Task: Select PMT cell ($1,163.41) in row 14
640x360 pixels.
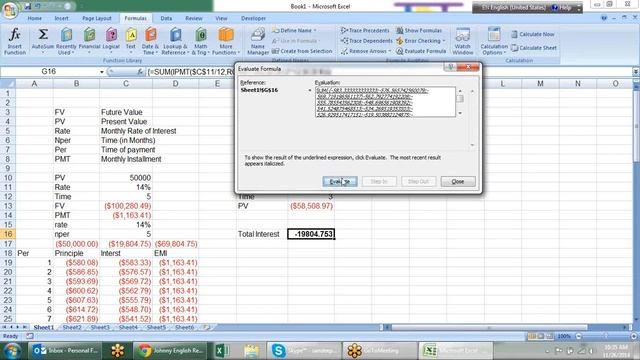Action: (126, 216)
